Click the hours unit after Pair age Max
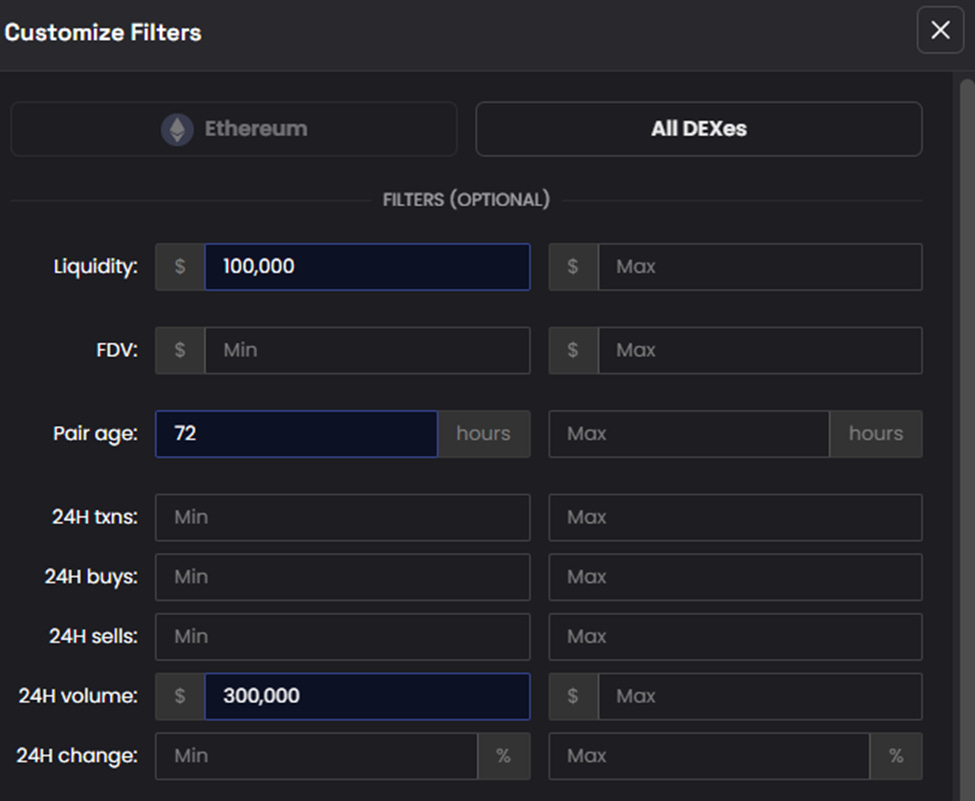Viewport: 975px width, 801px height. tap(876, 433)
